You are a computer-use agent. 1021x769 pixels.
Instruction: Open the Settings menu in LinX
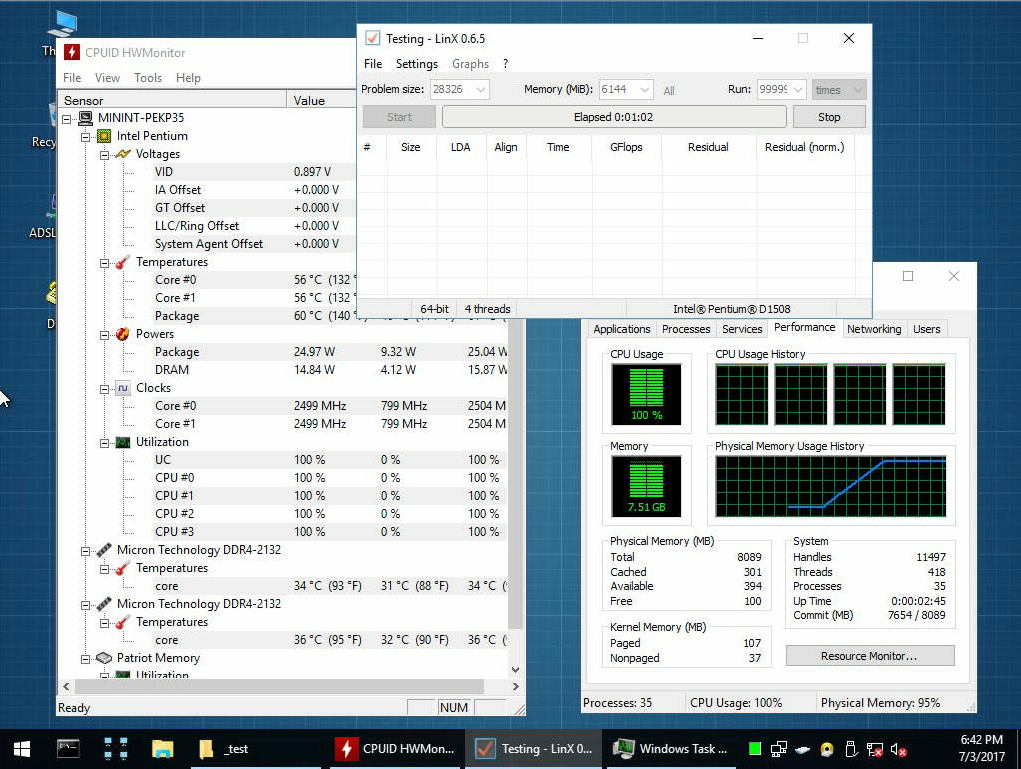(417, 64)
